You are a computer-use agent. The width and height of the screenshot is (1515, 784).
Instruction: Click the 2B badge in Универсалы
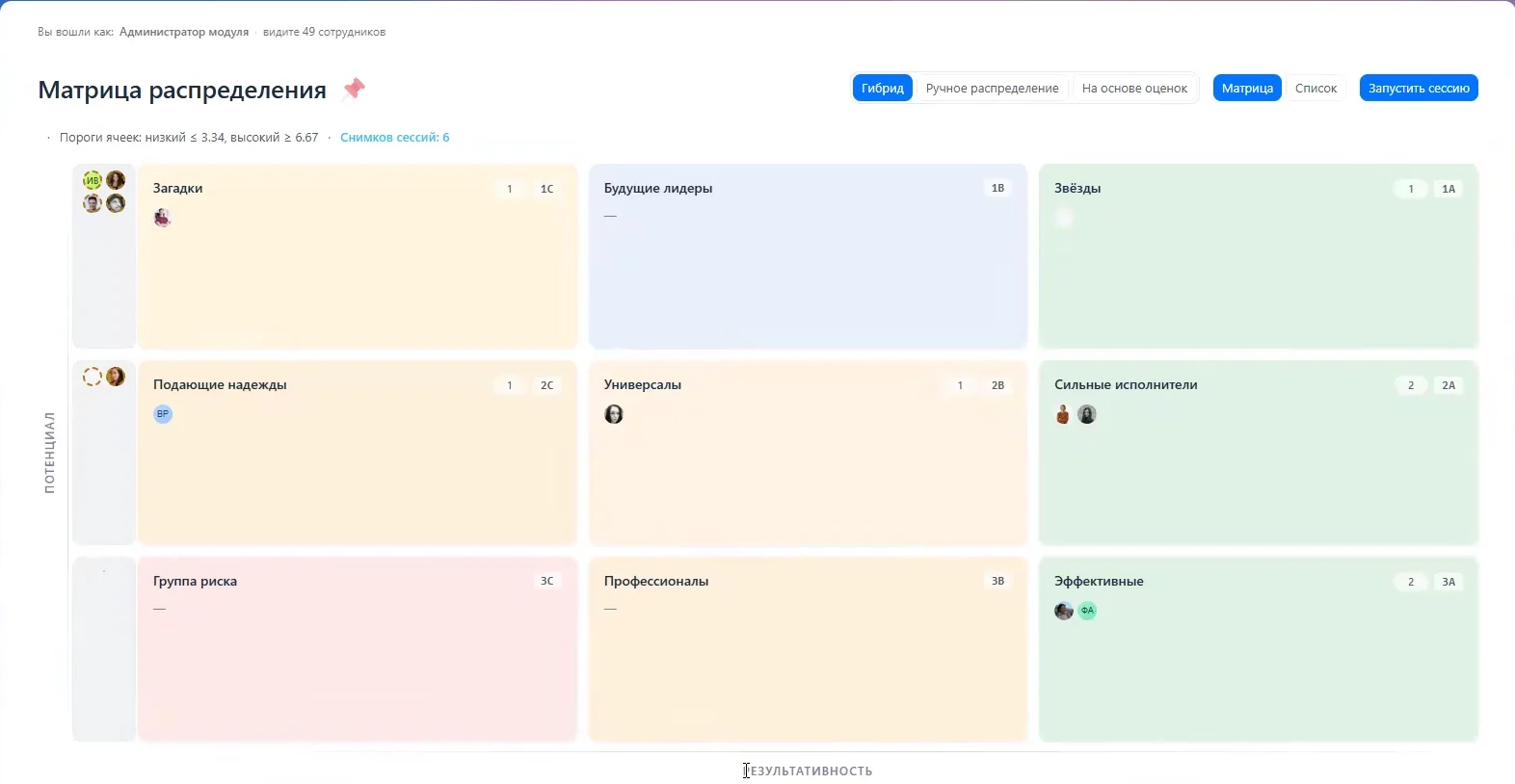coord(997,385)
